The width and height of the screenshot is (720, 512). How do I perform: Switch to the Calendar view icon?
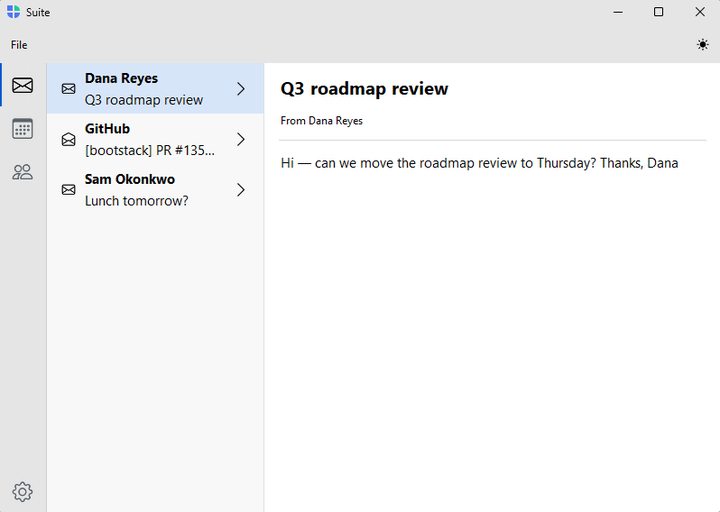22,129
